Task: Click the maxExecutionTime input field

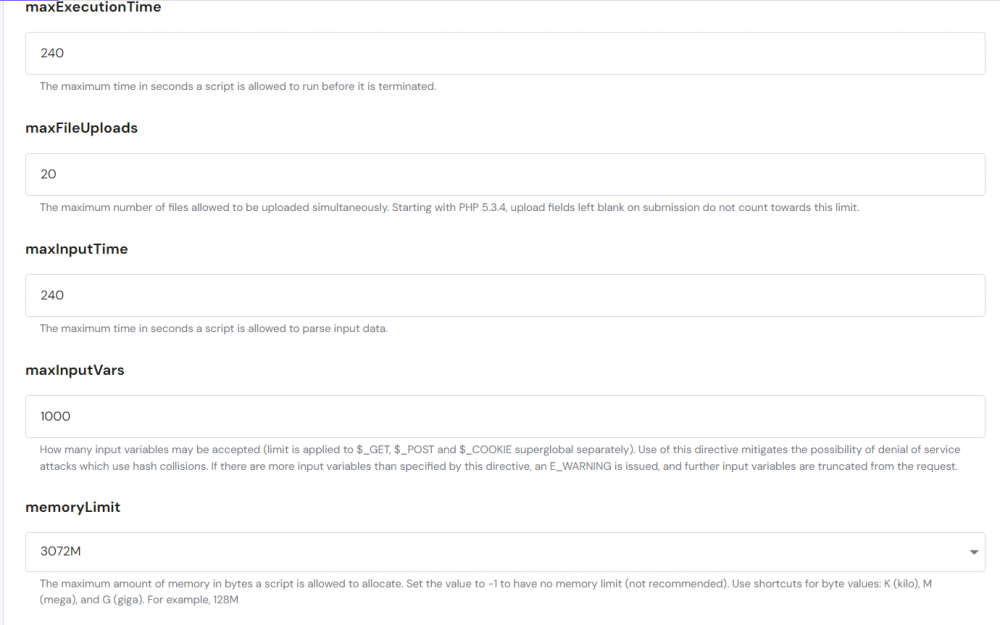Action: pyautogui.click(x=505, y=53)
